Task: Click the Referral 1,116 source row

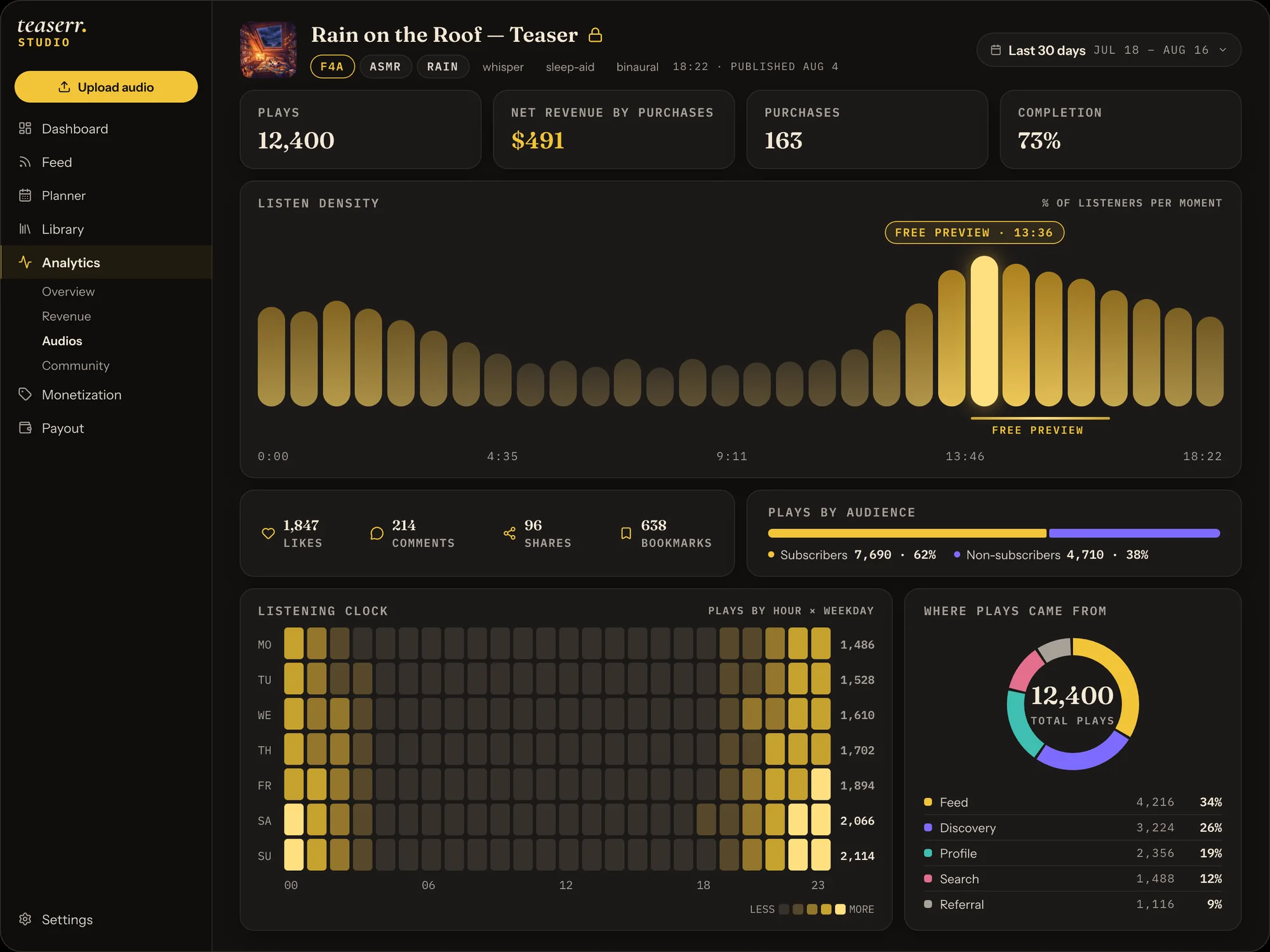Action: point(1073,904)
